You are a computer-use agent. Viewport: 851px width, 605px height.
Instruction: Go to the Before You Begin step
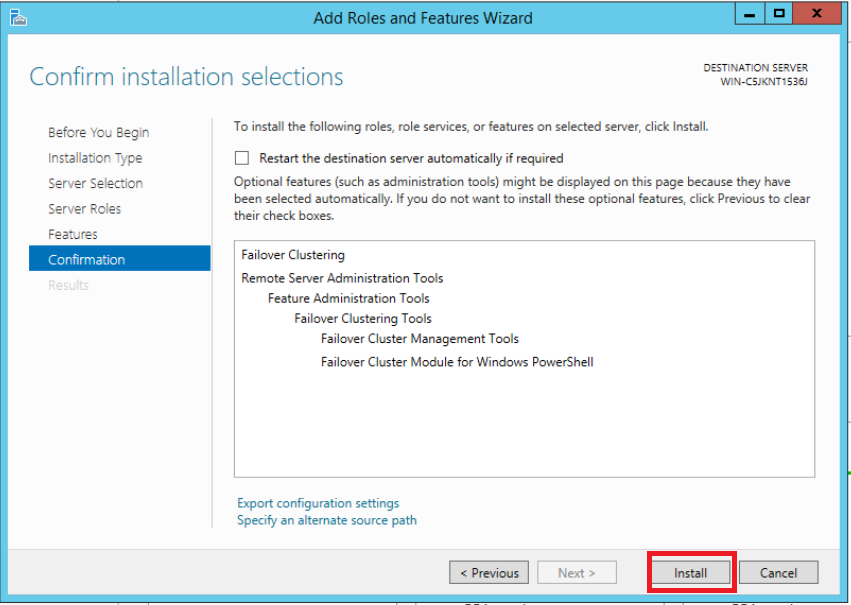tap(98, 133)
